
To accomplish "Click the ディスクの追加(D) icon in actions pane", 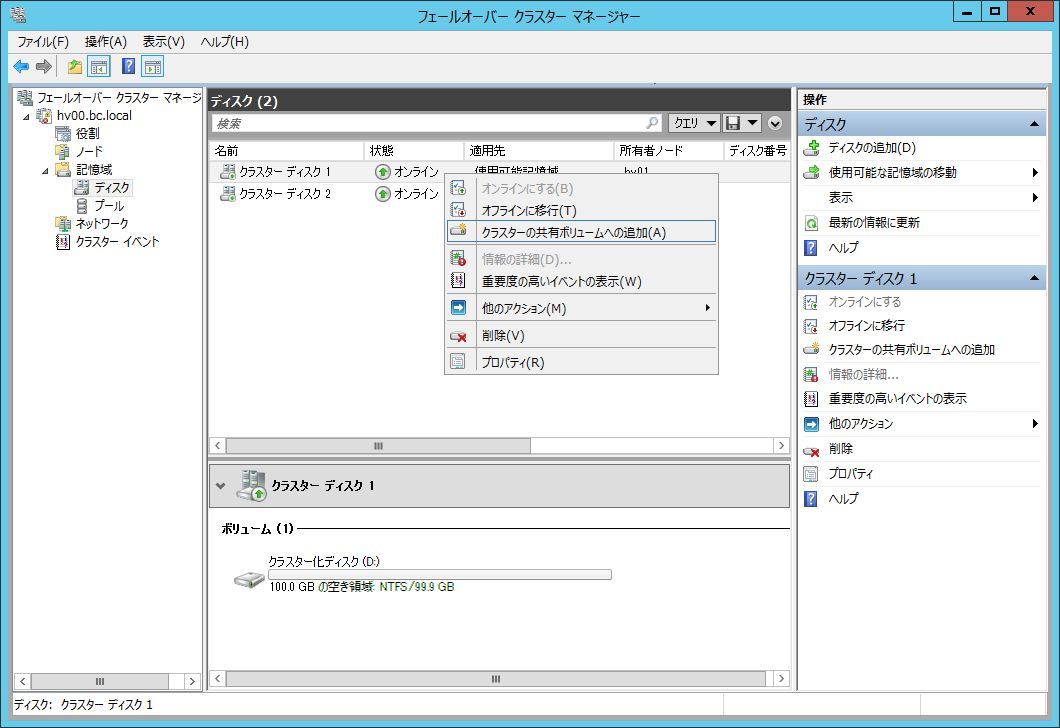I will click(x=811, y=148).
